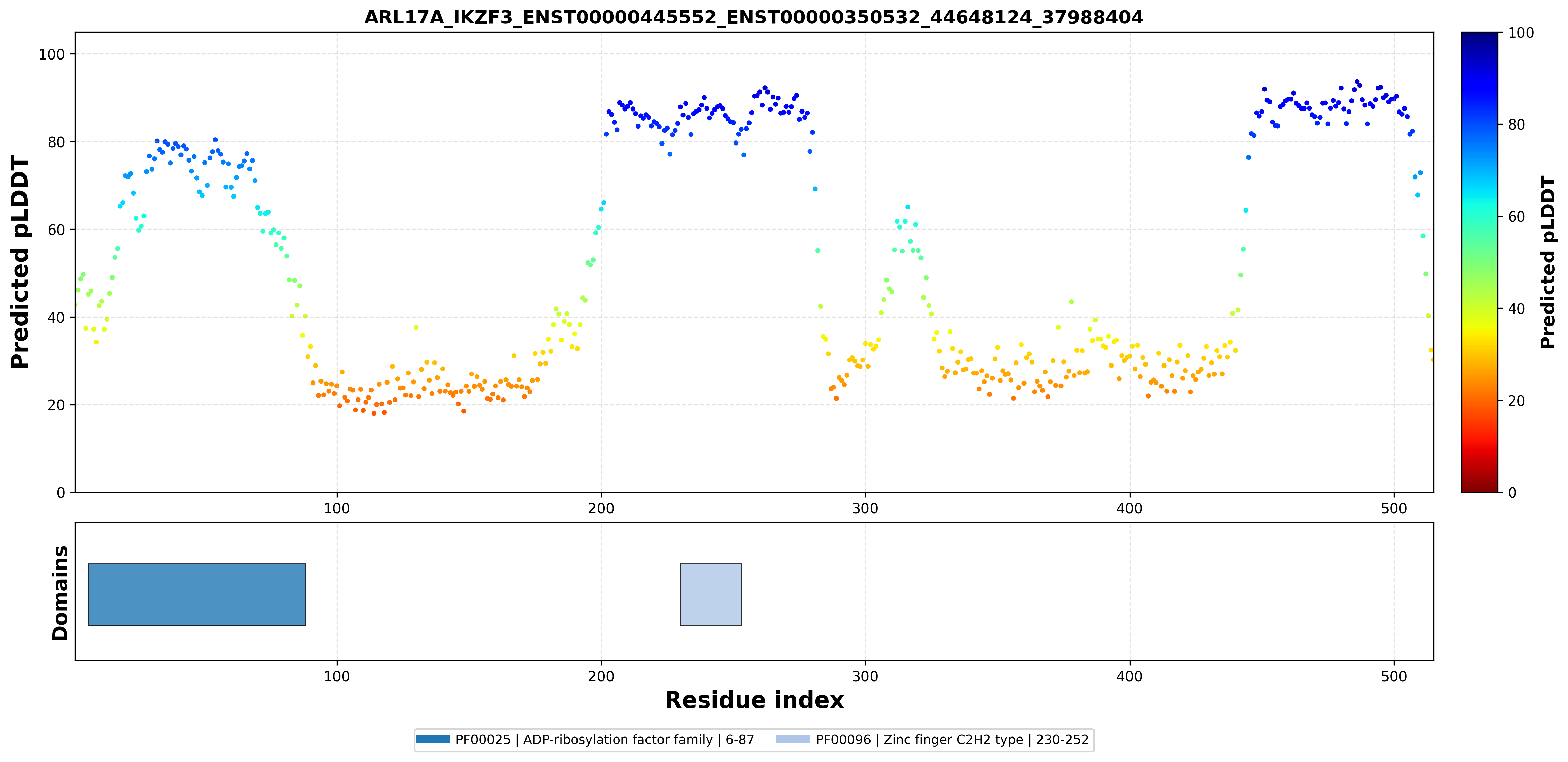
Task: Click the Residue index axis label
Action: pos(754,700)
